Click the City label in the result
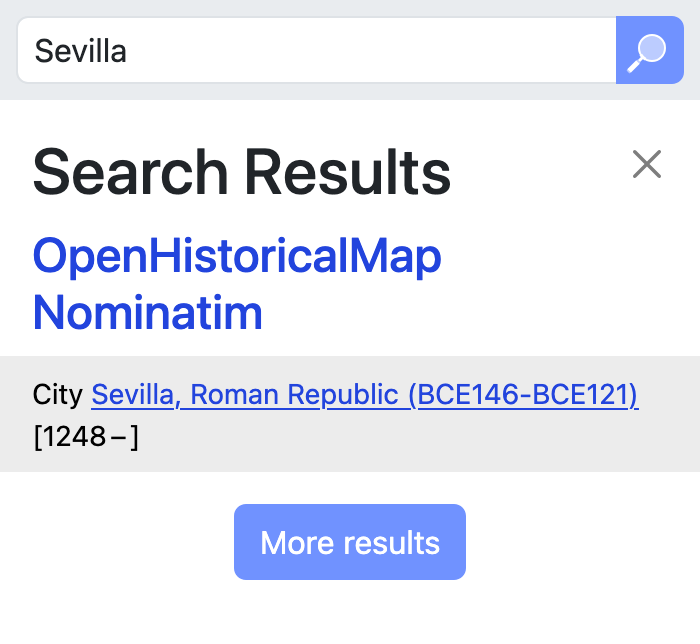This screenshot has width=700, height=644. pyautogui.click(x=56, y=395)
